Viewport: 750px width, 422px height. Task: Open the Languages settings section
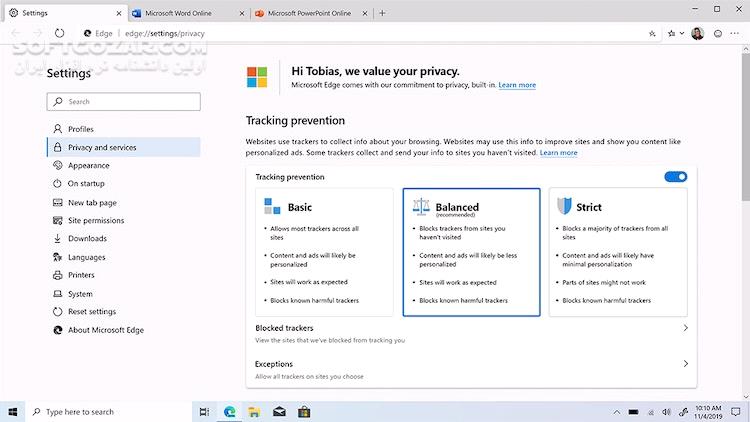tap(123, 257)
